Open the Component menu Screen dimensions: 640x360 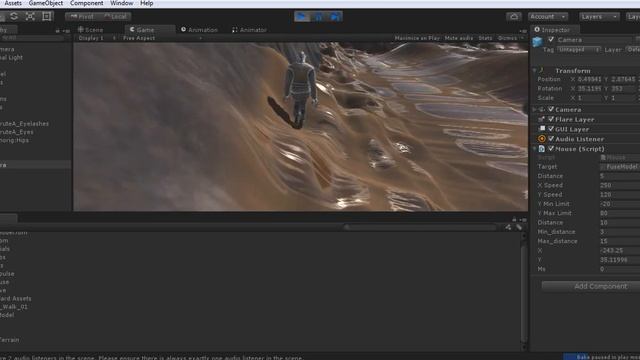87,3
